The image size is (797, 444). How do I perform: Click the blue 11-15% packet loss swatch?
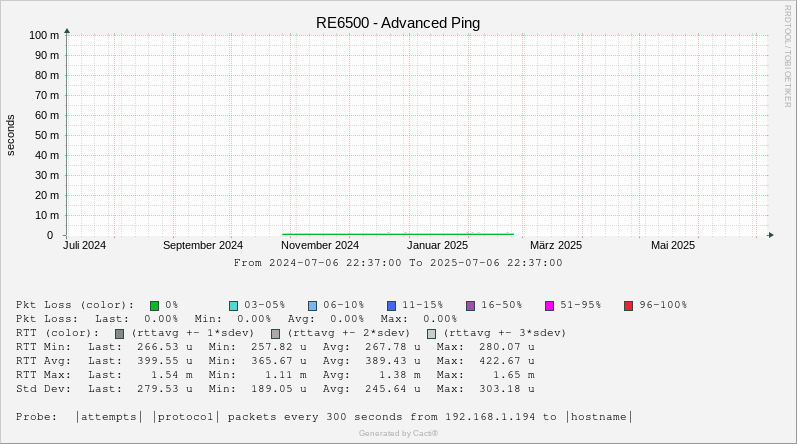click(391, 306)
